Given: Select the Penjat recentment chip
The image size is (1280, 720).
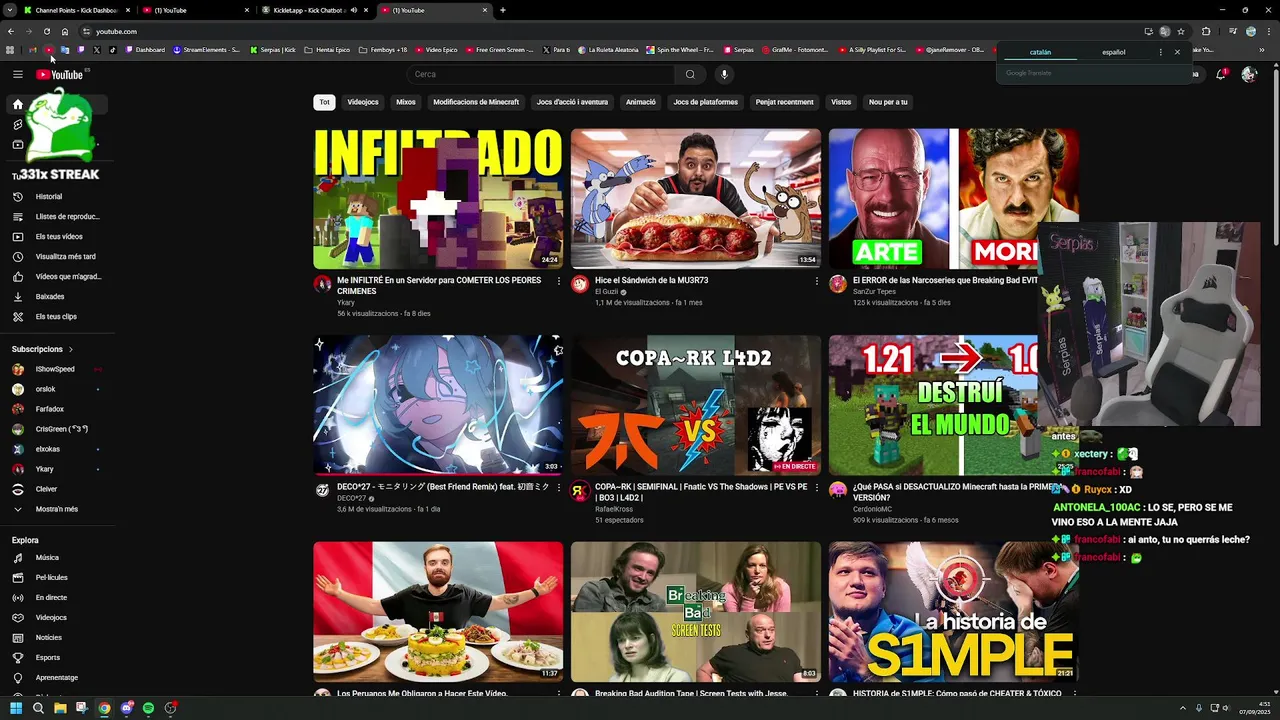Looking at the screenshot, I should pos(785,102).
